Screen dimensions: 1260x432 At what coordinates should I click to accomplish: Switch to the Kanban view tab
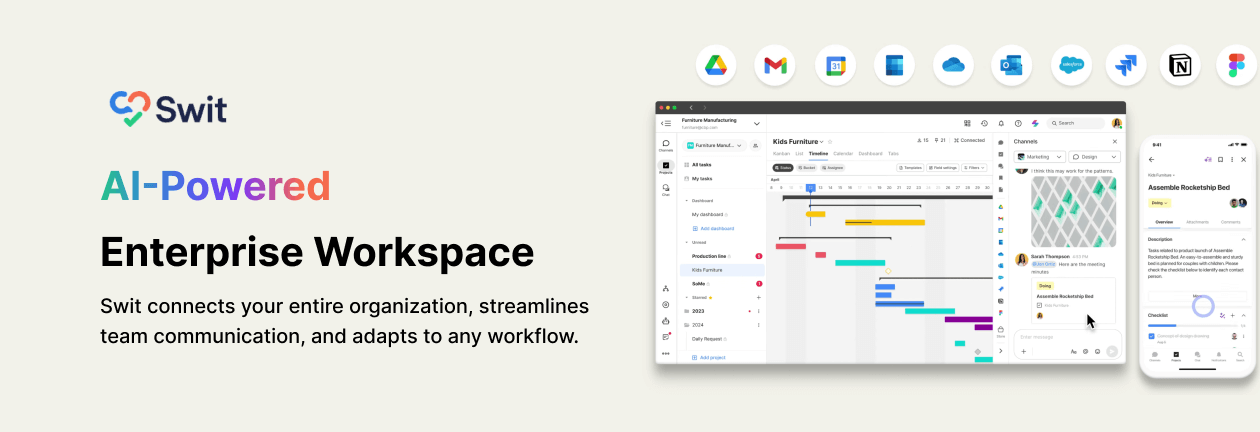coord(781,154)
